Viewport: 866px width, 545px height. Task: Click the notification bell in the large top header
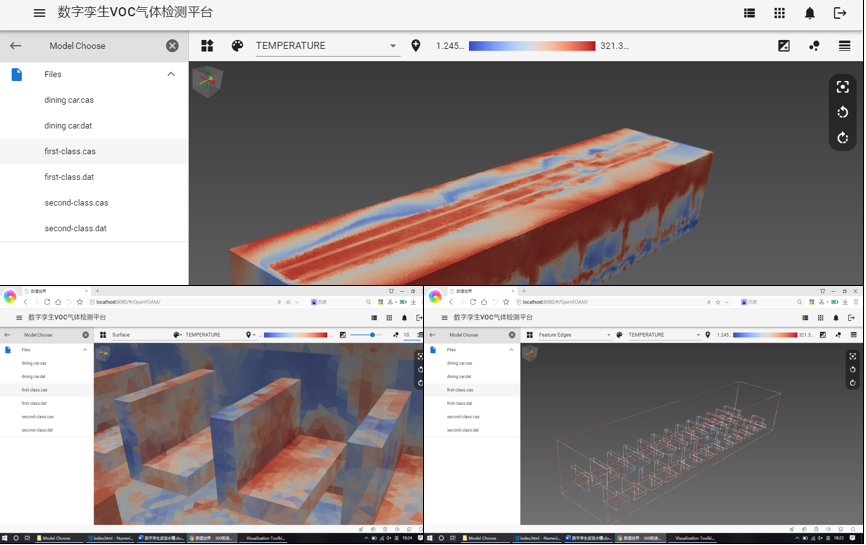tap(810, 13)
